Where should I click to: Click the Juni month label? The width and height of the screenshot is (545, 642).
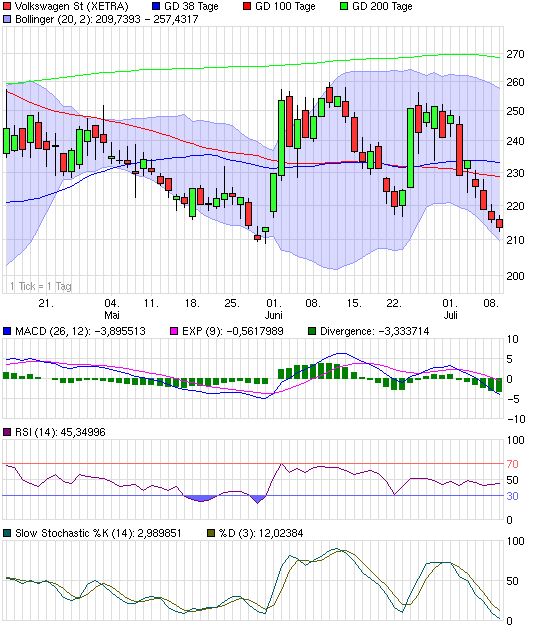(x=274, y=315)
